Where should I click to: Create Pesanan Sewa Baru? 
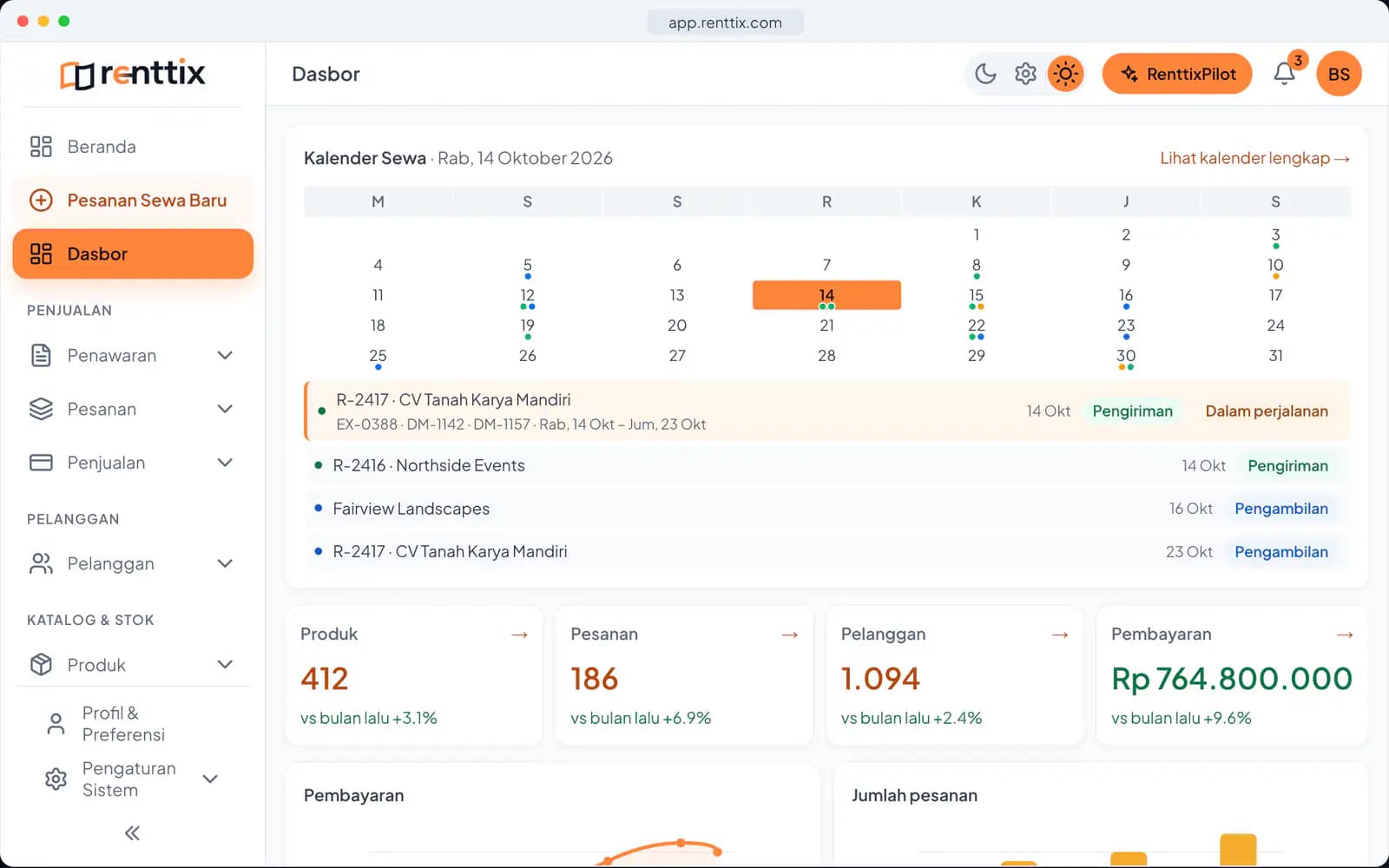133,201
